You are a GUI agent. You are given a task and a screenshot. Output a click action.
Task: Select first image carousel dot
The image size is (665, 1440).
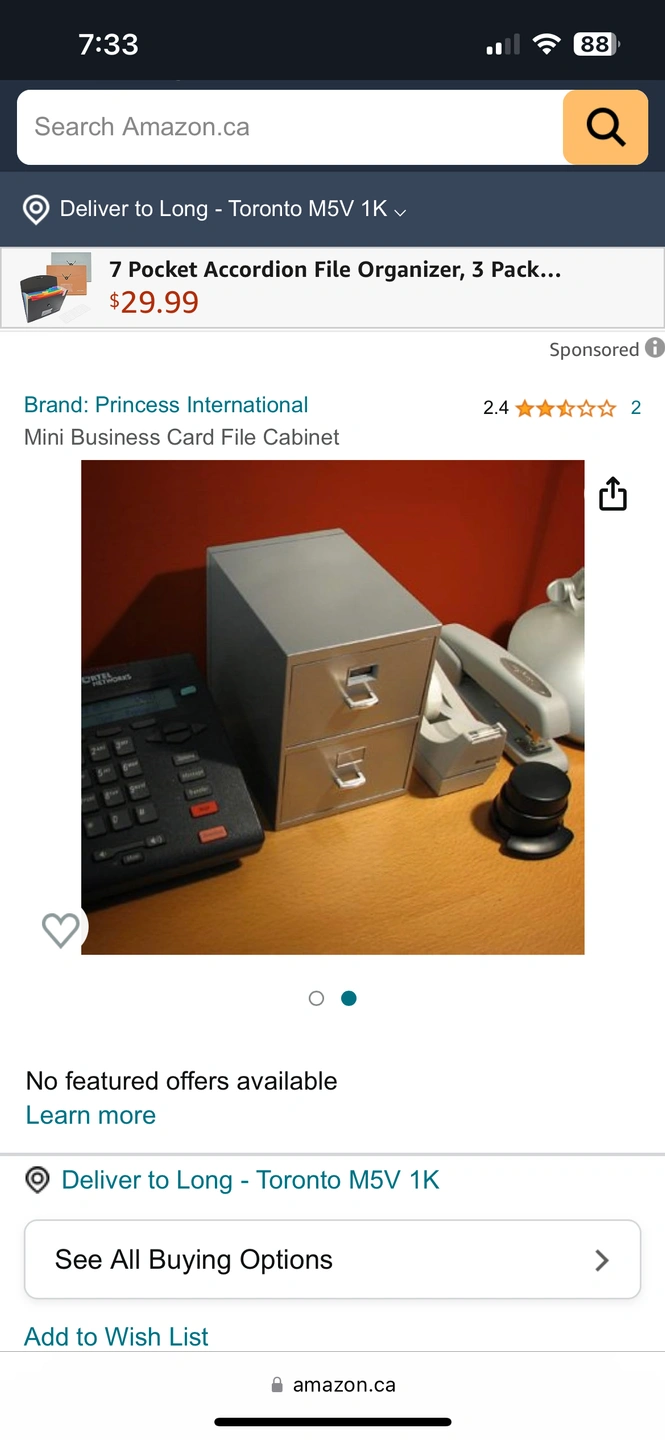[317, 998]
